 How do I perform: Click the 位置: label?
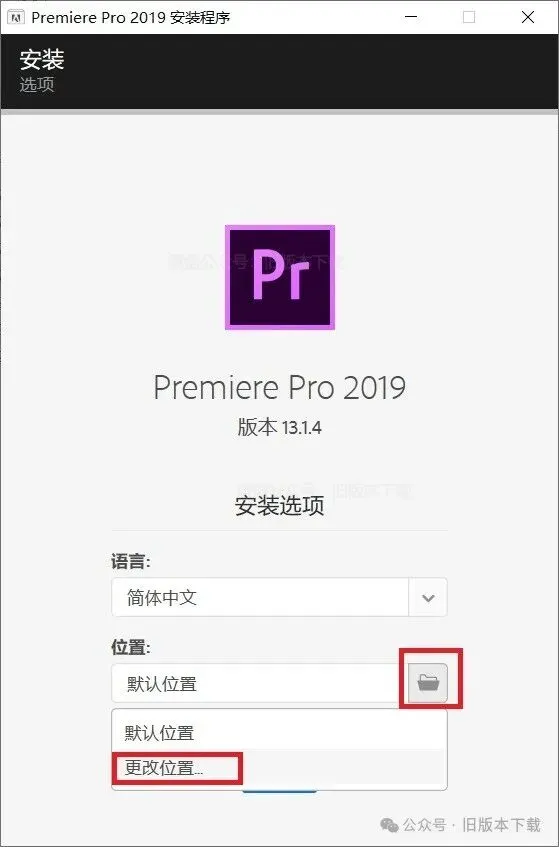(x=131, y=647)
